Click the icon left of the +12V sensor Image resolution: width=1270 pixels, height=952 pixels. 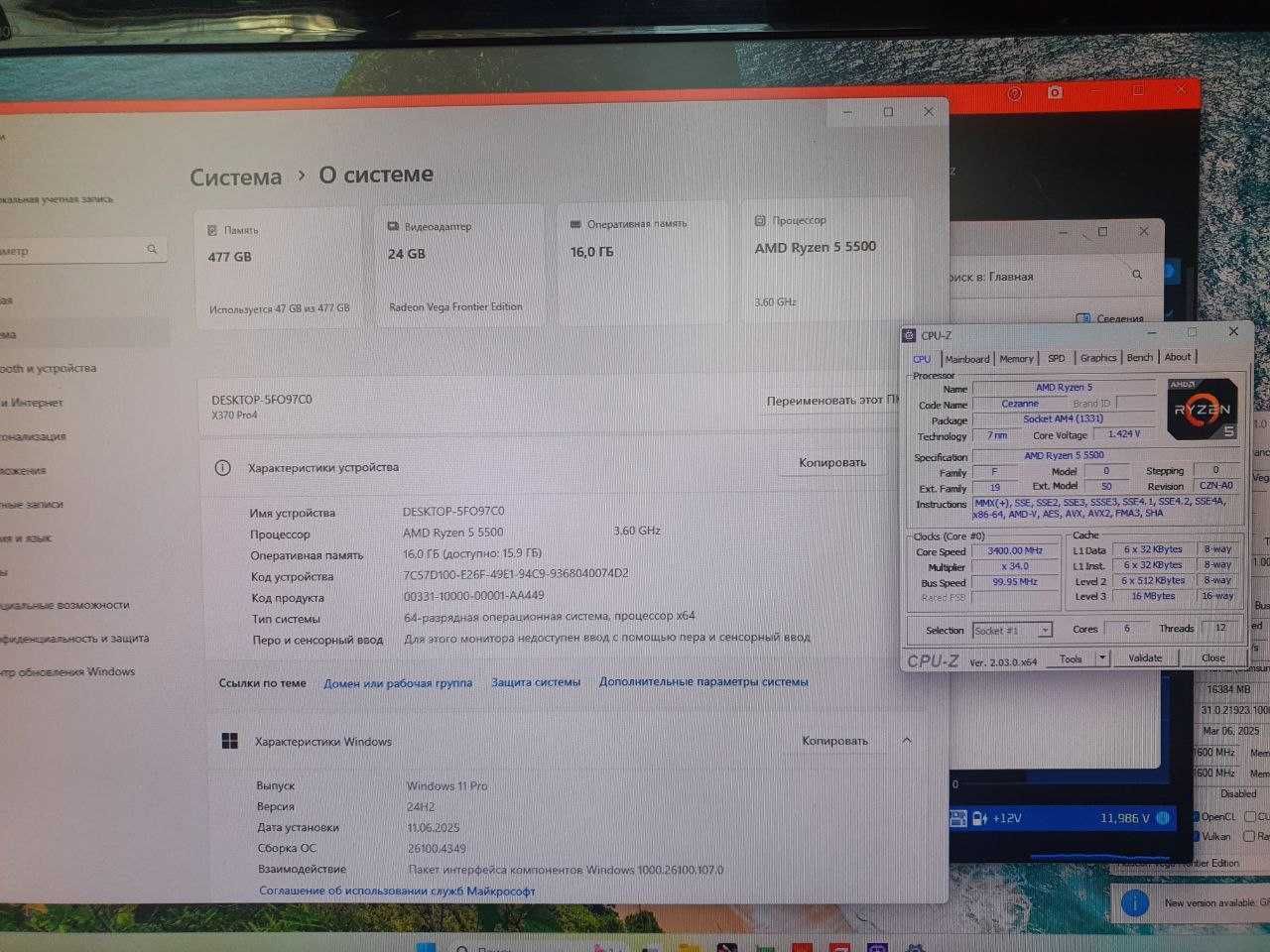click(979, 818)
